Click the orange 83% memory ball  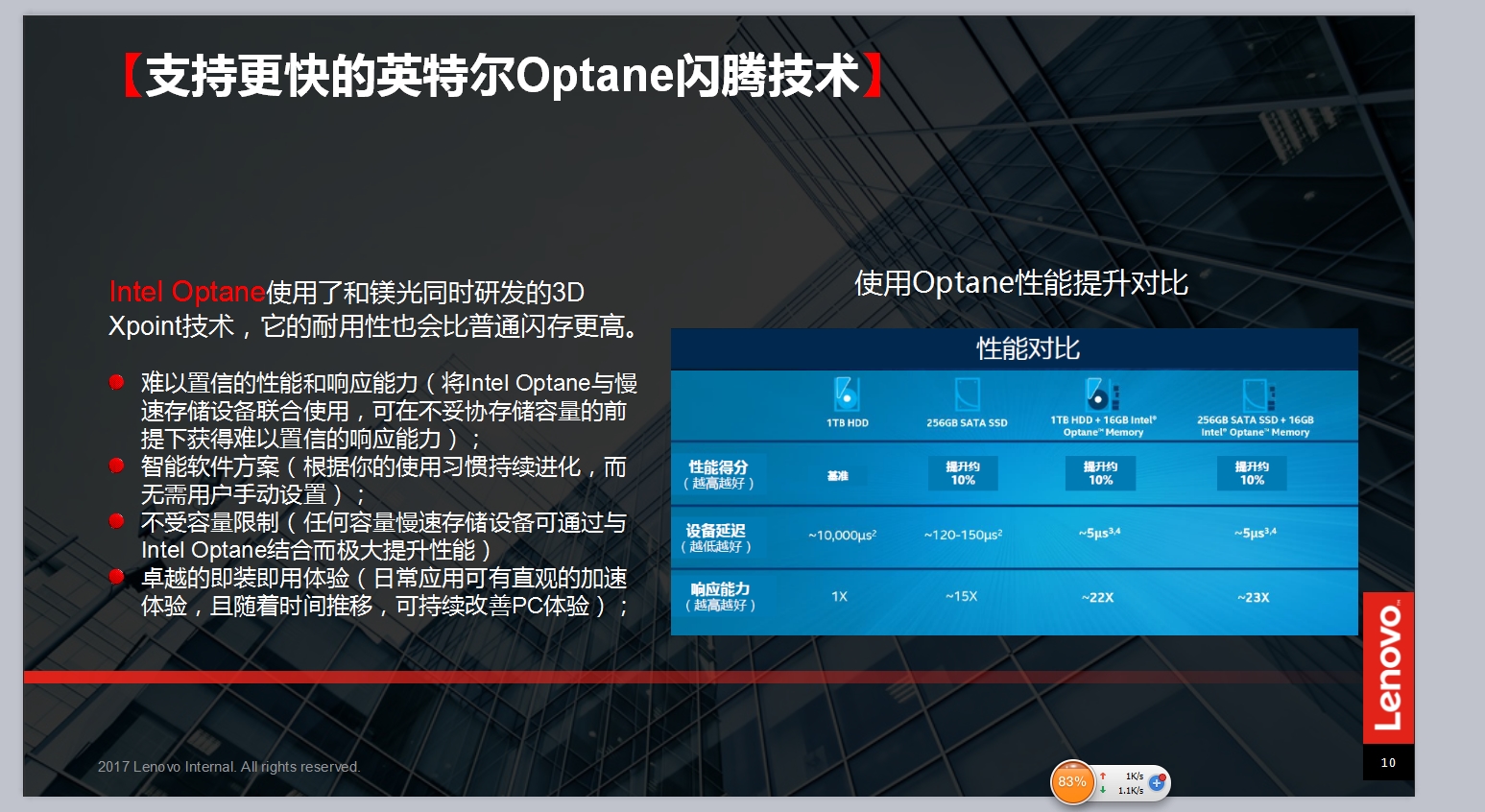pyautogui.click(x=1072, y=781)
